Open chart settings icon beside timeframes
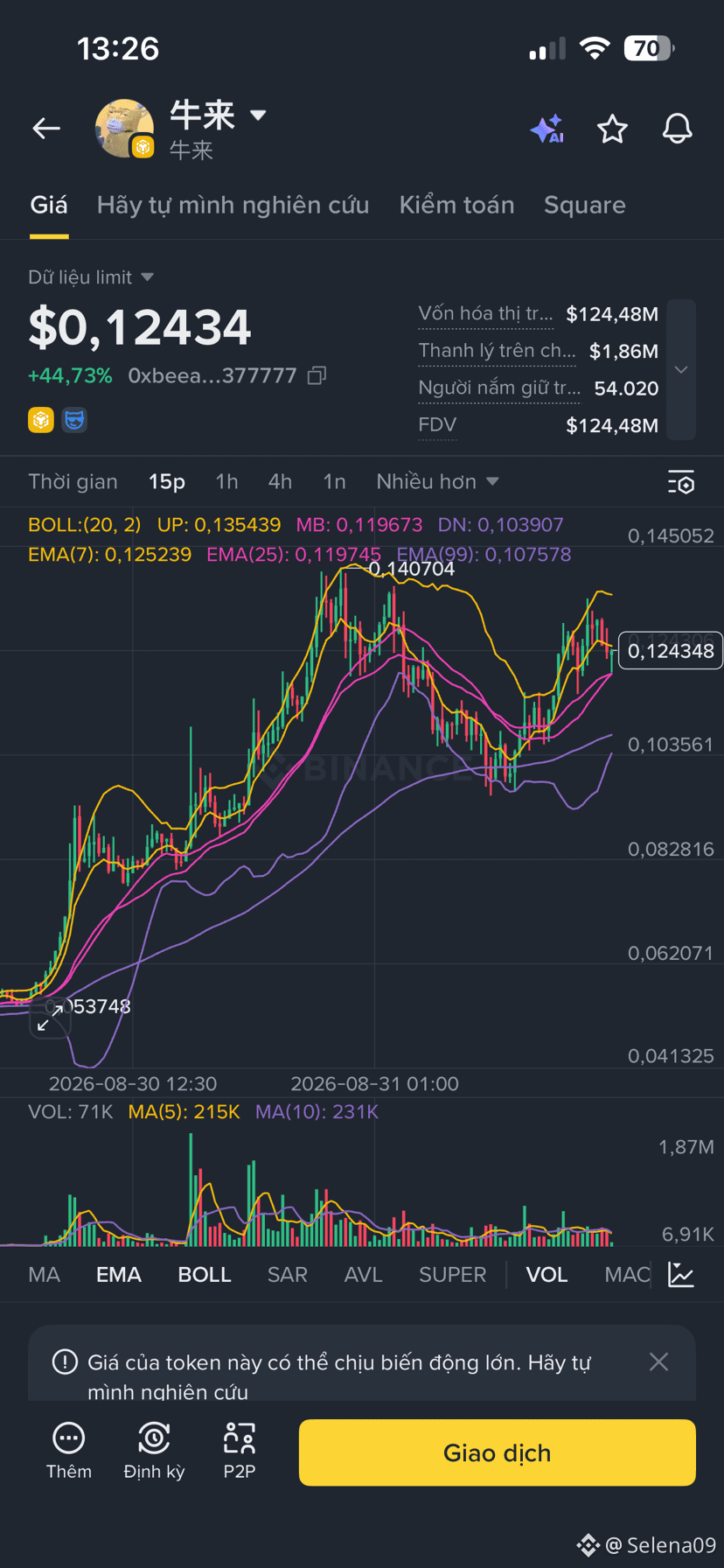This screenshot has height=1568, width=724. (x=681, y=482)
